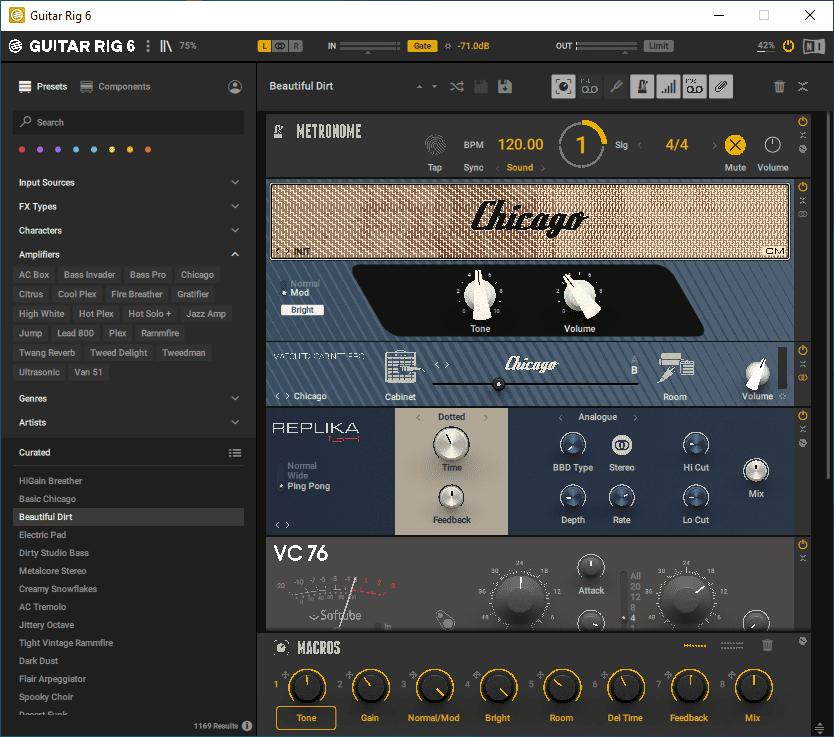Screen dimensions: 834x737
Task: Toggle the metronome toolbar icon
Action: [x=642, y=87]
